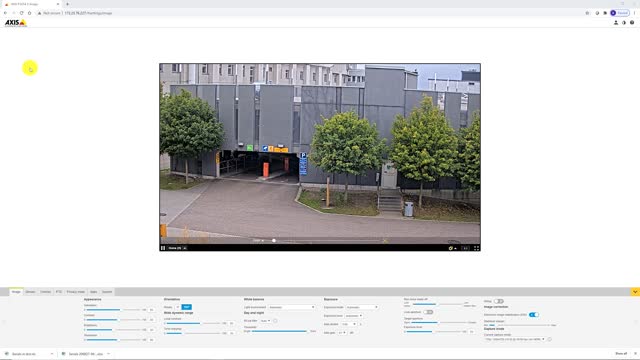
Task: Open a new browser tab
Action: click(67, 4)
